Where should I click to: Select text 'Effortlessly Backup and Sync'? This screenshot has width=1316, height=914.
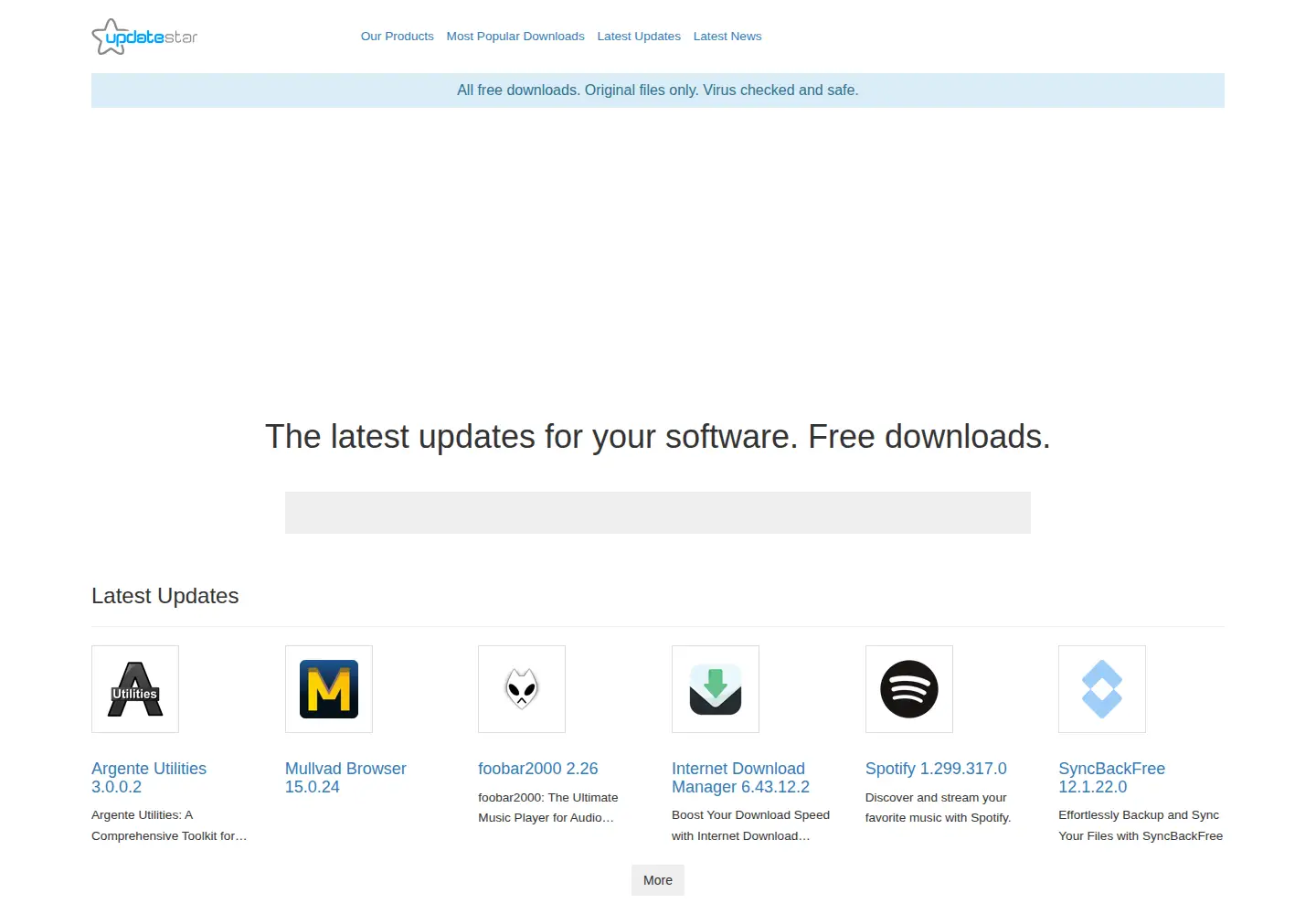[1139, 815]
